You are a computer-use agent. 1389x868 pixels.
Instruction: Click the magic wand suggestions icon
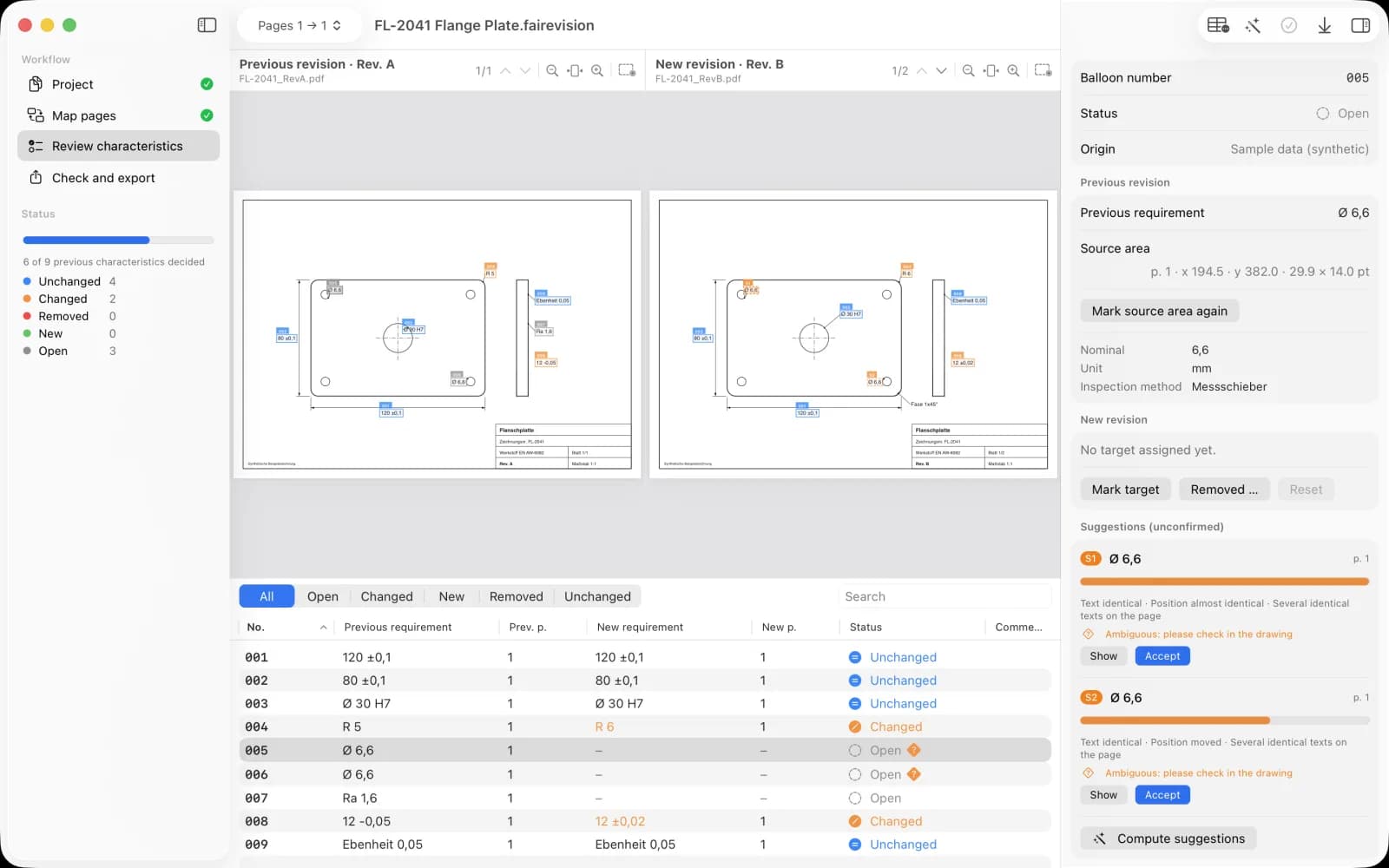click(x=1253, y=25)
